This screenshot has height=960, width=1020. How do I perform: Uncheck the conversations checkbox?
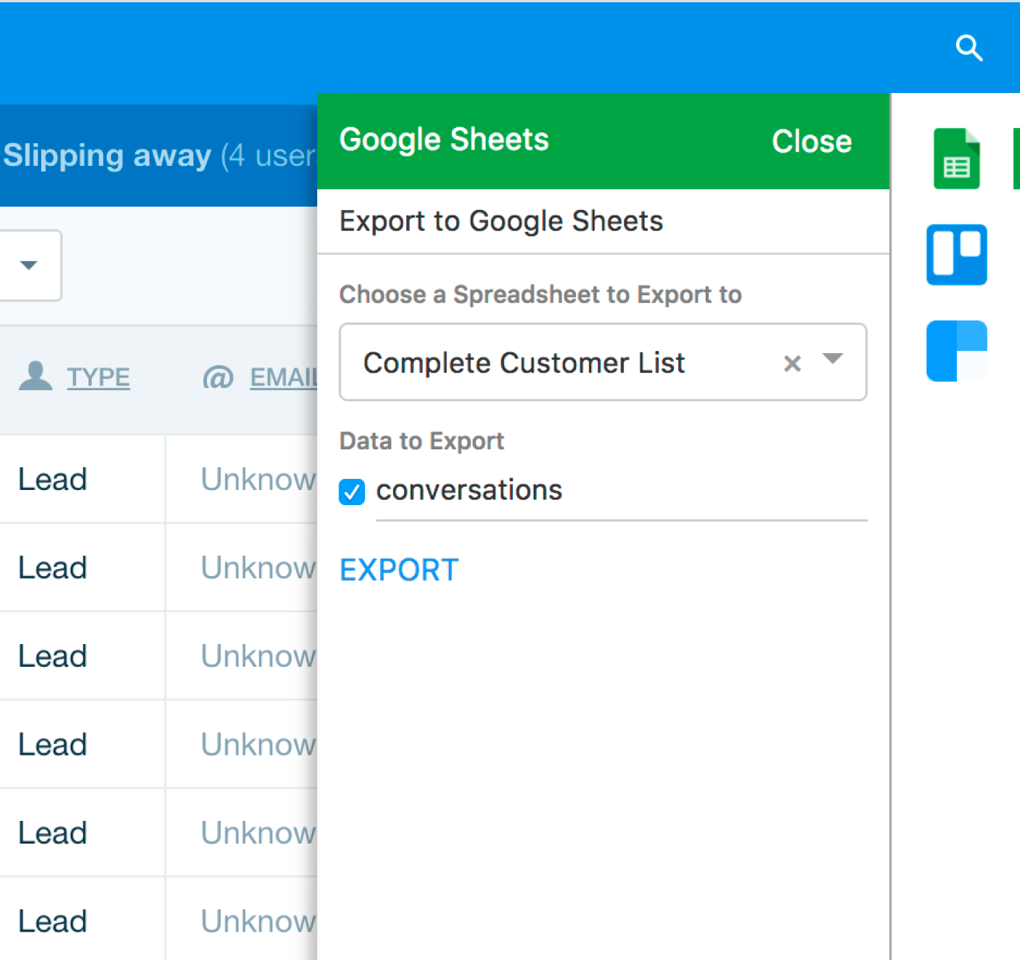[x=351, y=491]
